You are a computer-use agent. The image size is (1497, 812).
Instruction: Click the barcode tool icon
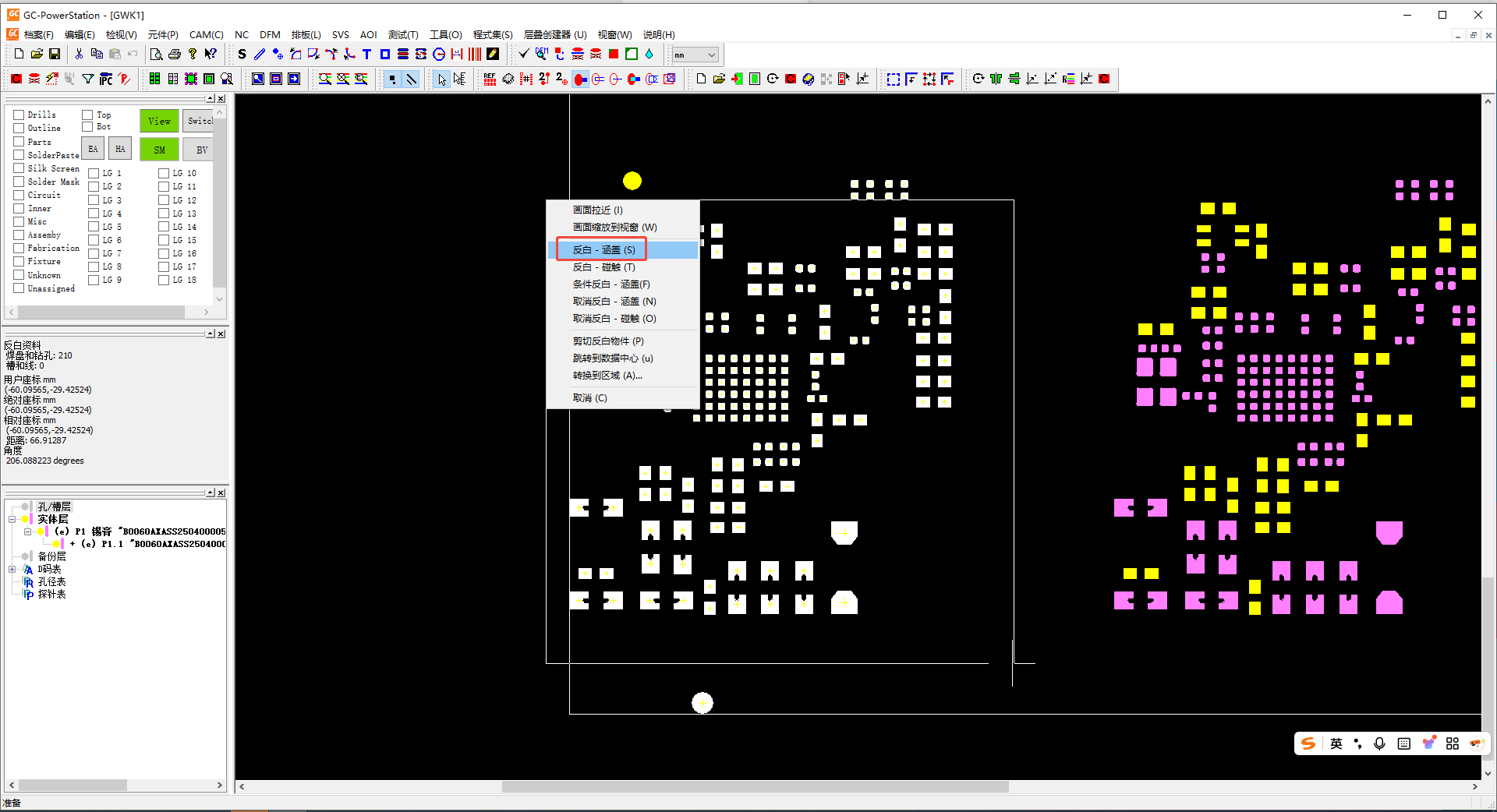tap(475, 55)
